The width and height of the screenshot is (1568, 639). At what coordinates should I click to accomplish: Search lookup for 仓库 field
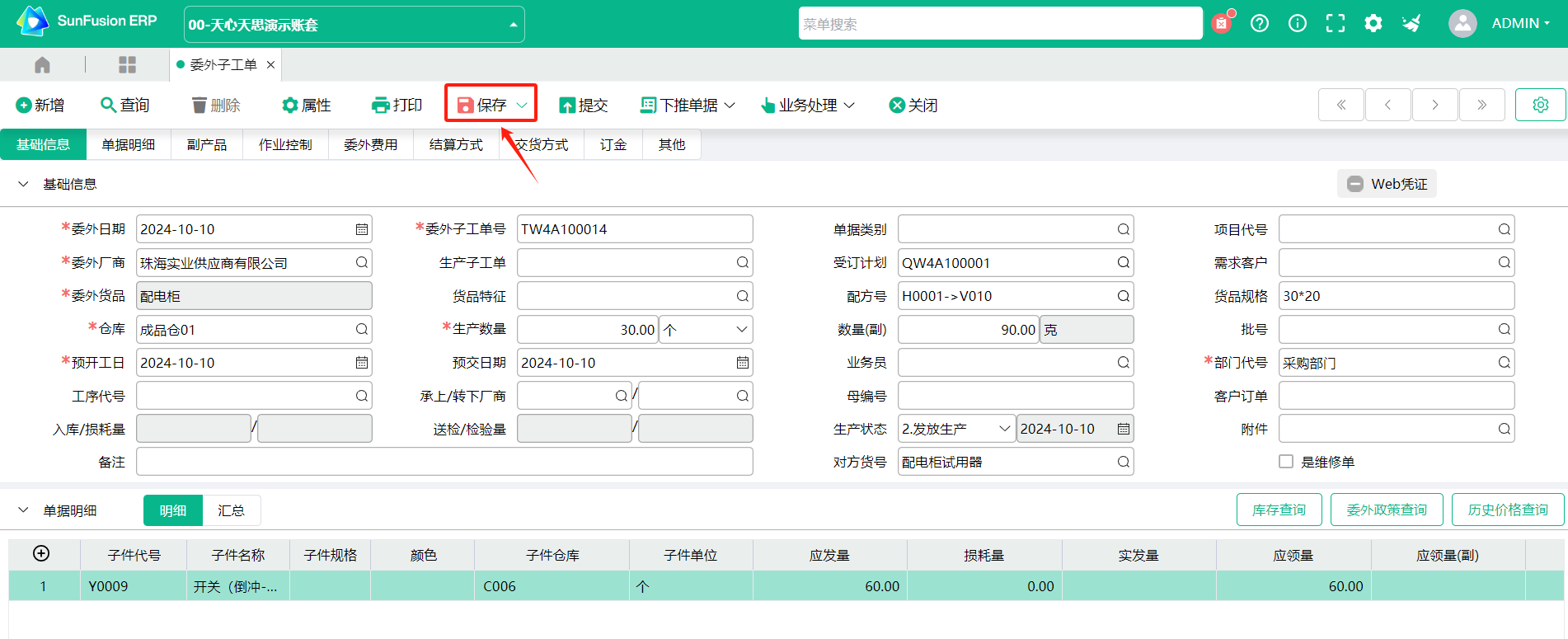click(361, 329)
